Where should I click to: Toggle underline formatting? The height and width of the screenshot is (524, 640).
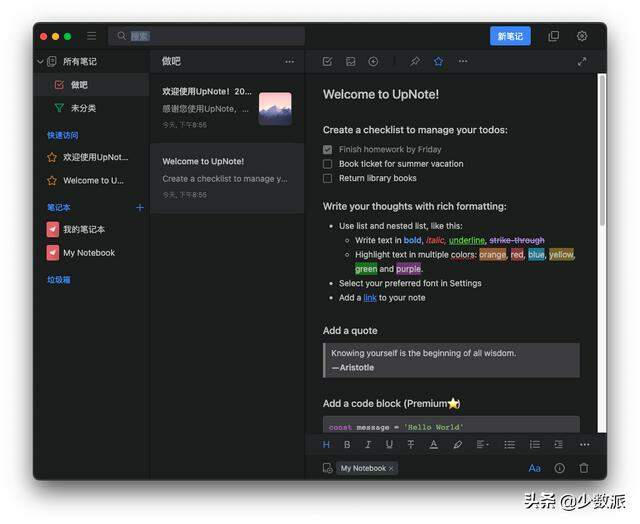389,445
